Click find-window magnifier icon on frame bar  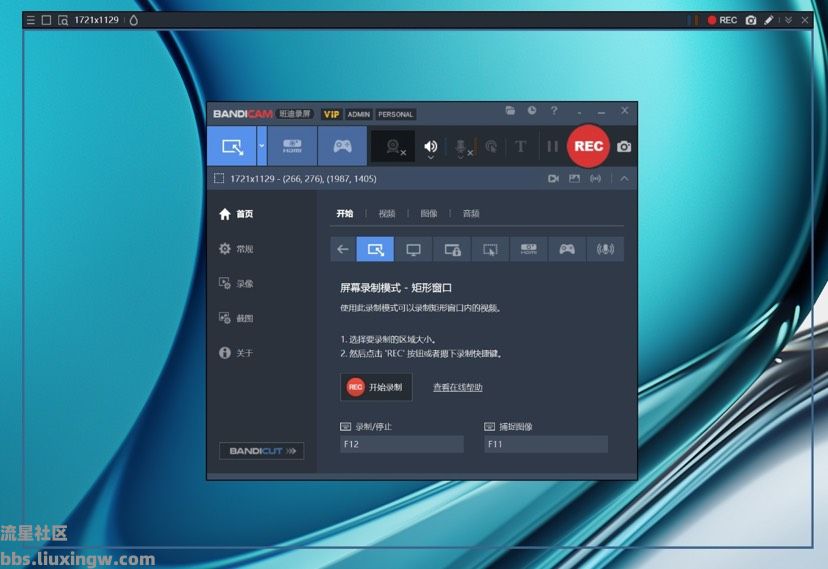click(x=63, y=20)
